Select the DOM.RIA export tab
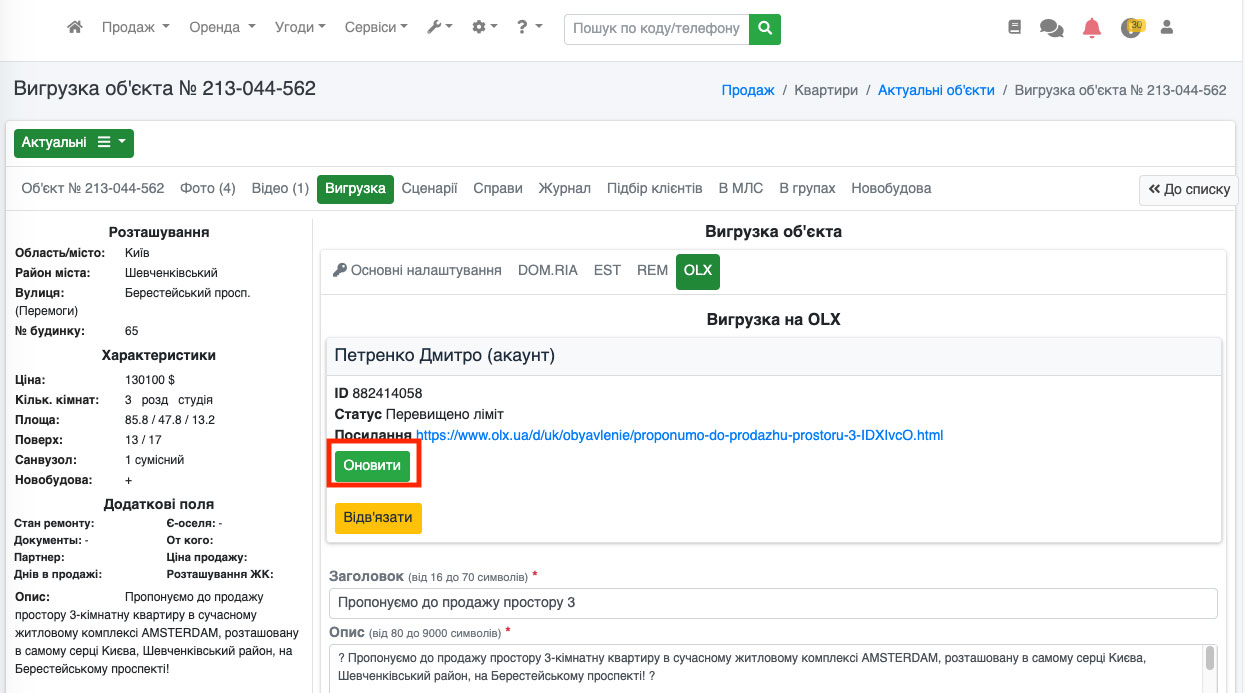Screen dimensions: 1245x693 pyautogui.click(x=547, y=271)
